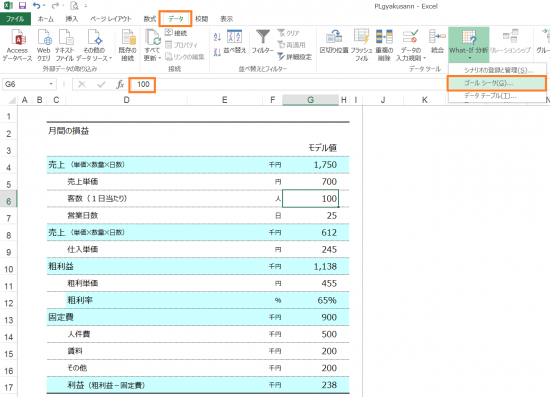Sort descending Z to A icon
Image resolution: width=550 pixels, height=397 pixels.
click(x=217, y=52)
